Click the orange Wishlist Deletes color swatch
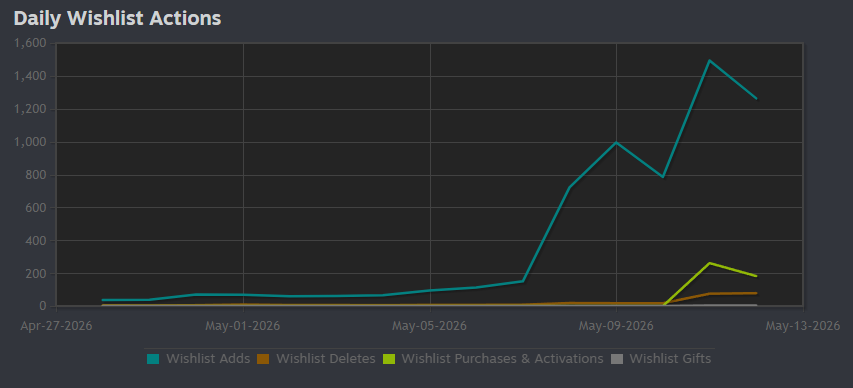Viewport: 853px width, 388px height. click(263, 359)
